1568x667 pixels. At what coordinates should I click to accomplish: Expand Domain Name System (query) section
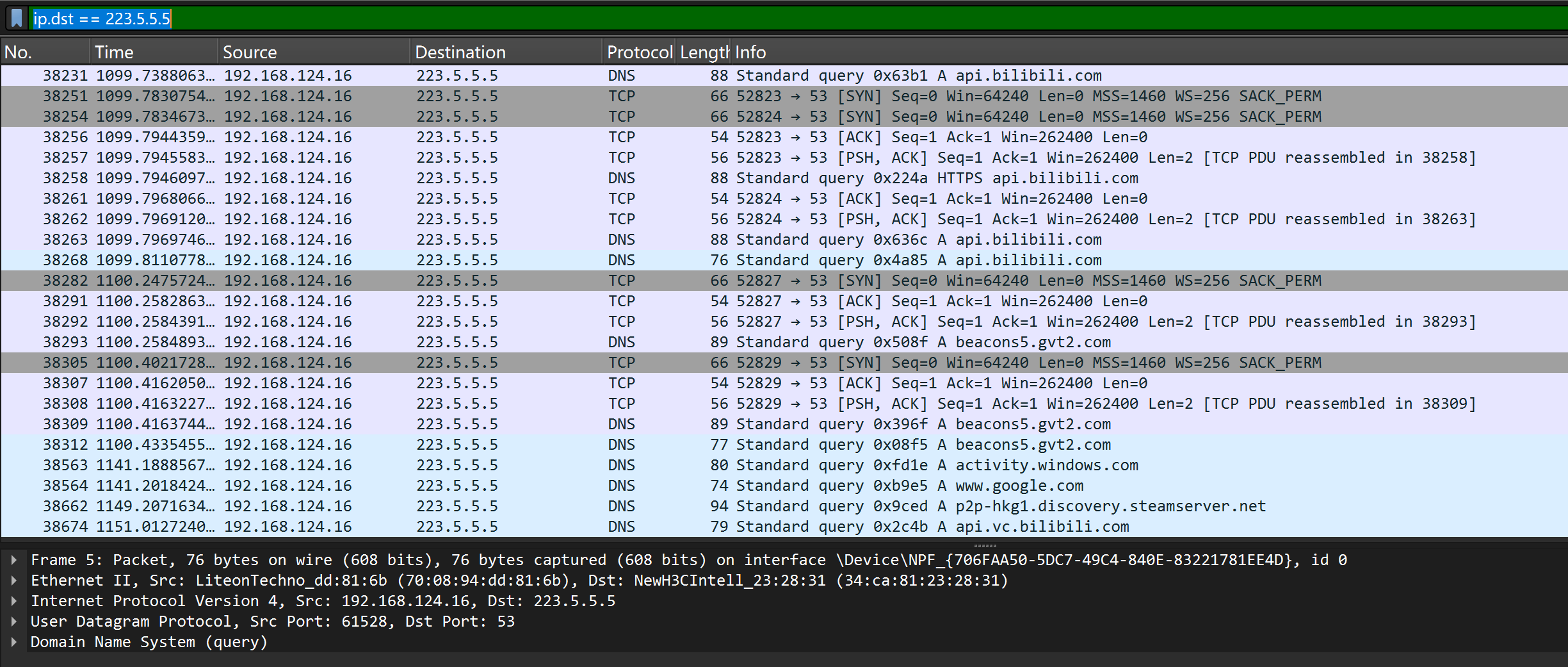pyautogui.click(x=14, y=642)
